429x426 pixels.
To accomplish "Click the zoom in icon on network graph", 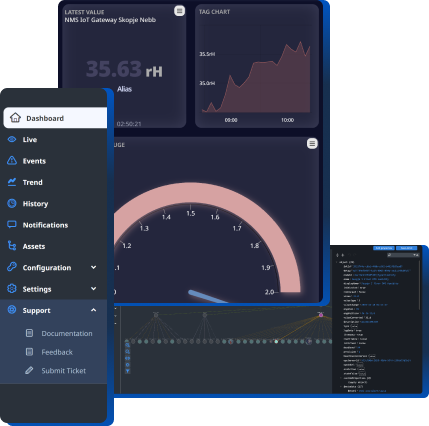I will (x=127, y=345).
